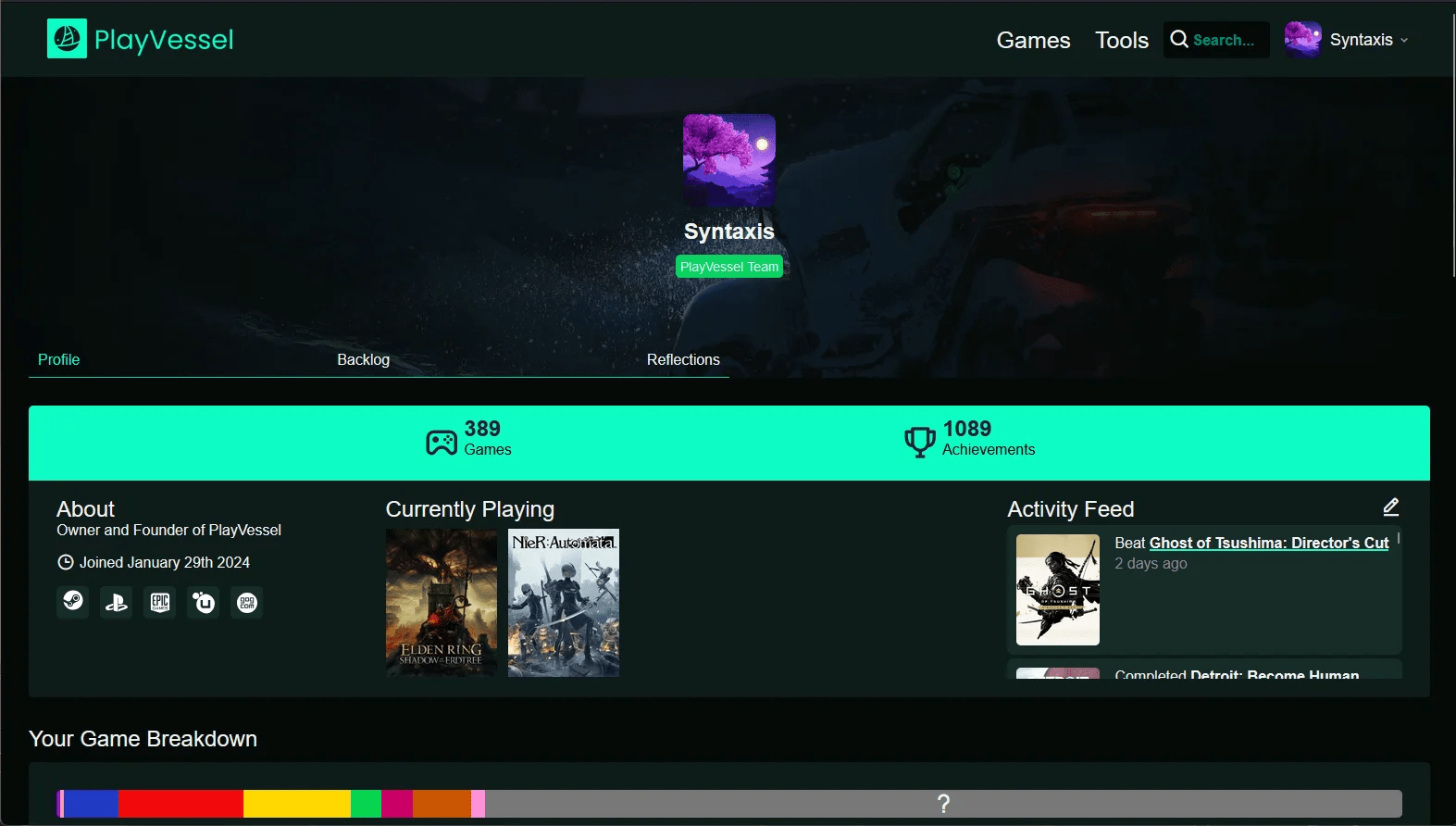Image resolution: width=1456 pixels, height=826 pixels.
Task: Click the Ghost of Tsushima cover thumbnail
Action: (1058, 590)
